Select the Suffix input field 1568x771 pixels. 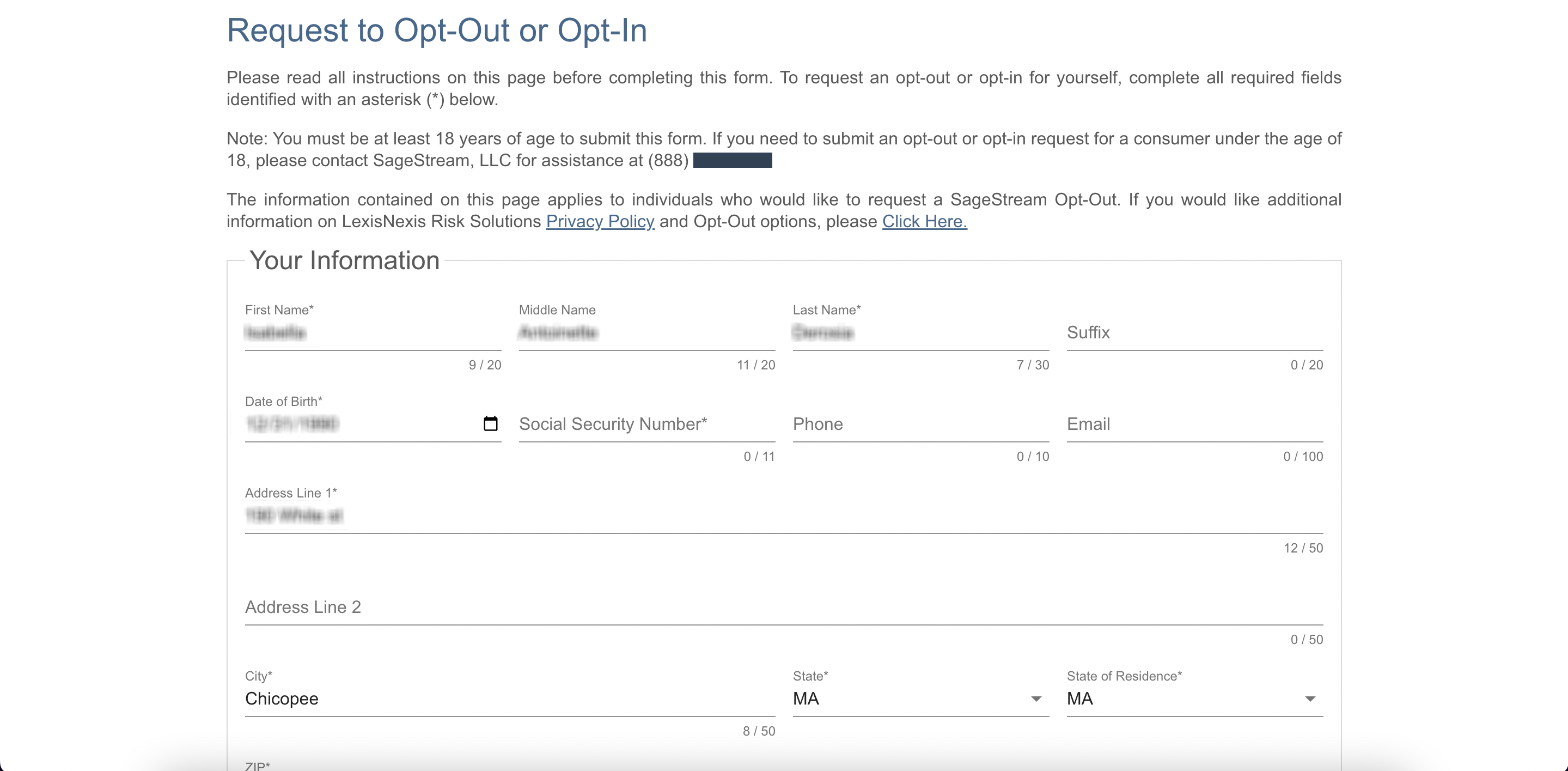(1195, 332)
